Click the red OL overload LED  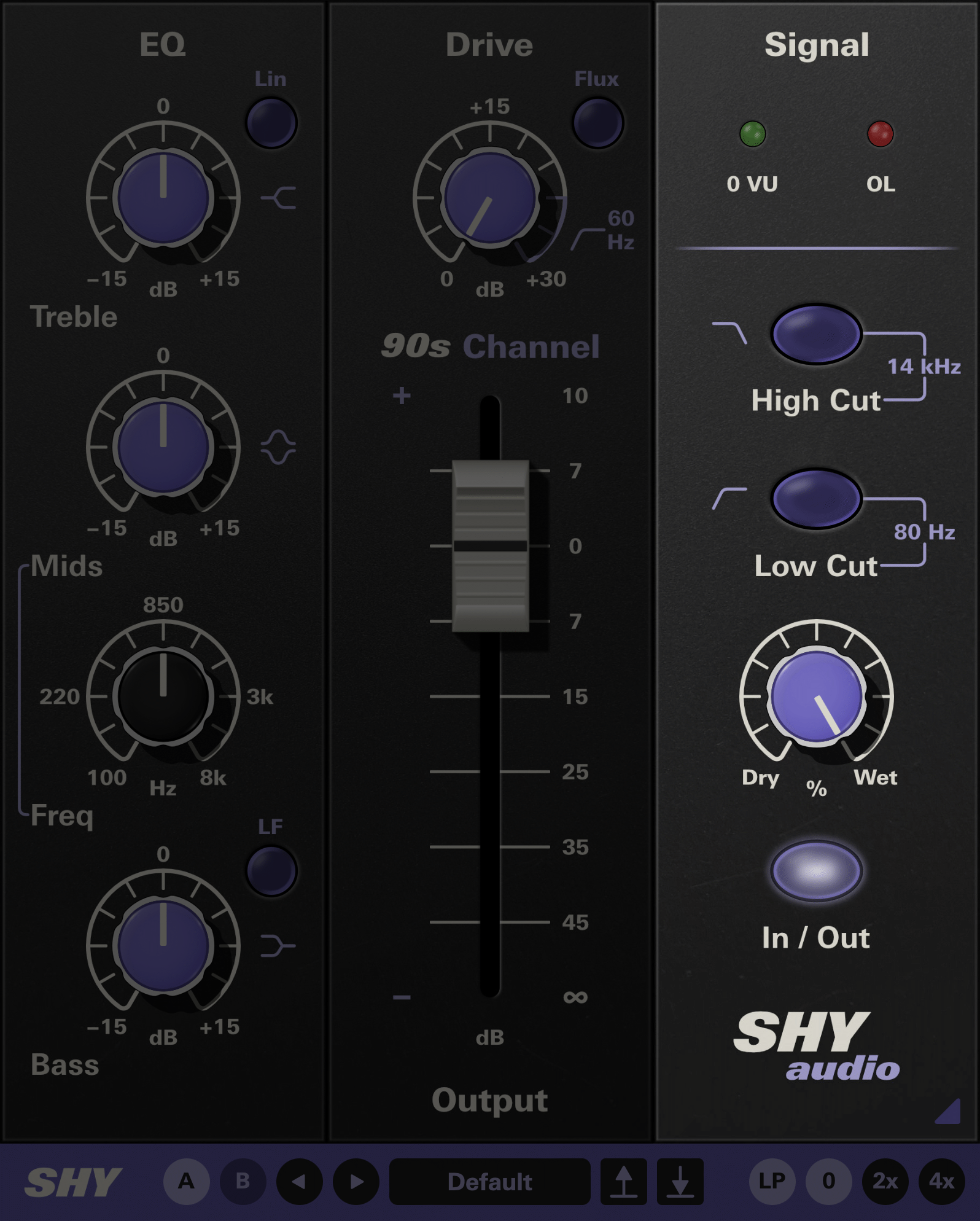click(x=881, y=134)
